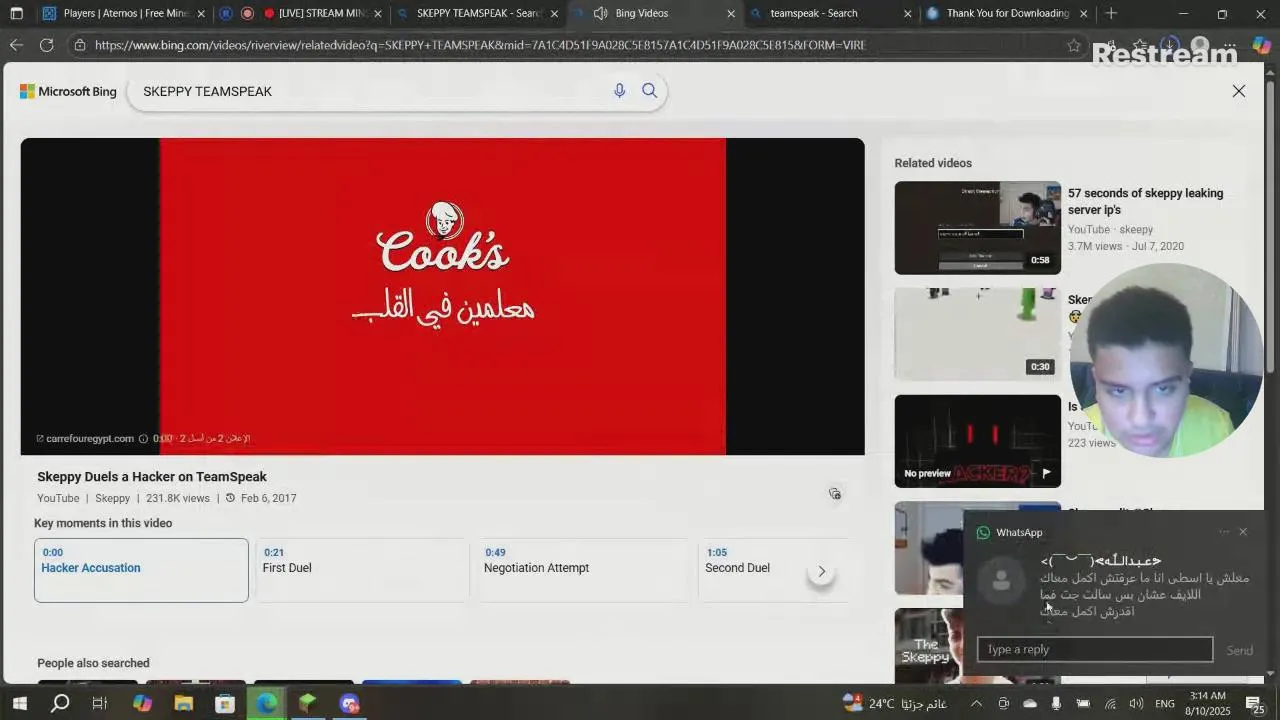Close the Bing Videos tab
Image resolution: width=1280 pixels, height=720 pixels.
pos(731,14)
